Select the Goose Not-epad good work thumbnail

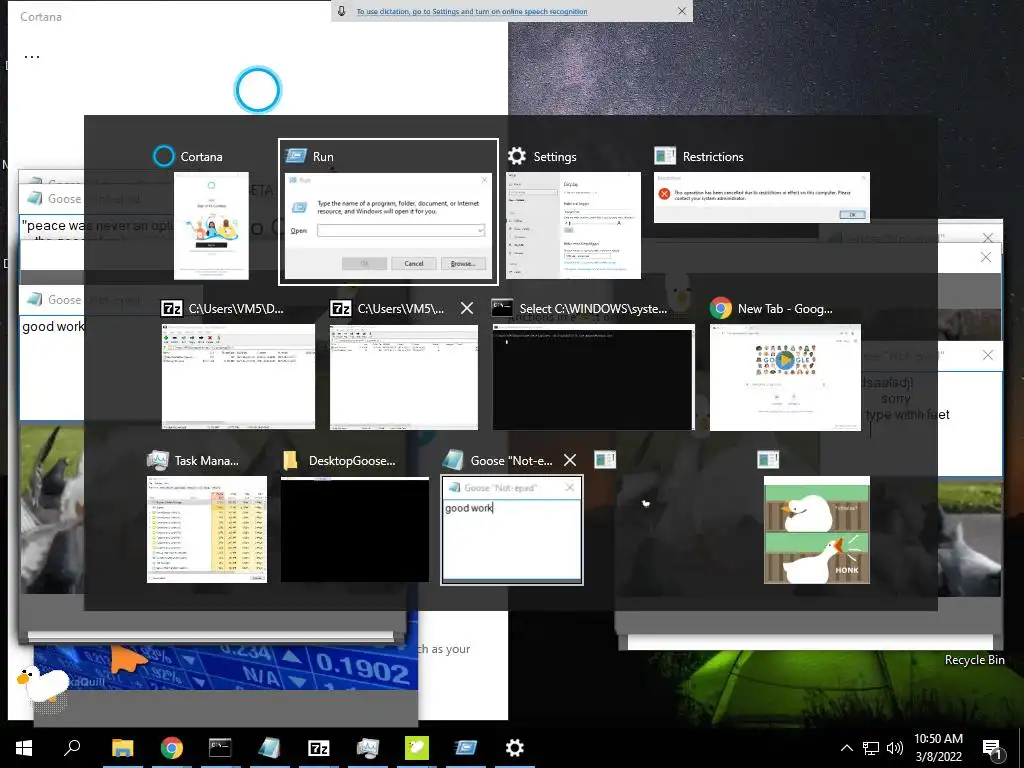tap(511, 530)
